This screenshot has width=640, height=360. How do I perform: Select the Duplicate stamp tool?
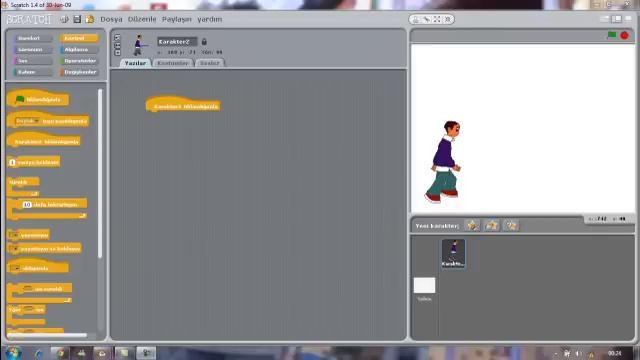pyautogui.click(x=416, y=19)
